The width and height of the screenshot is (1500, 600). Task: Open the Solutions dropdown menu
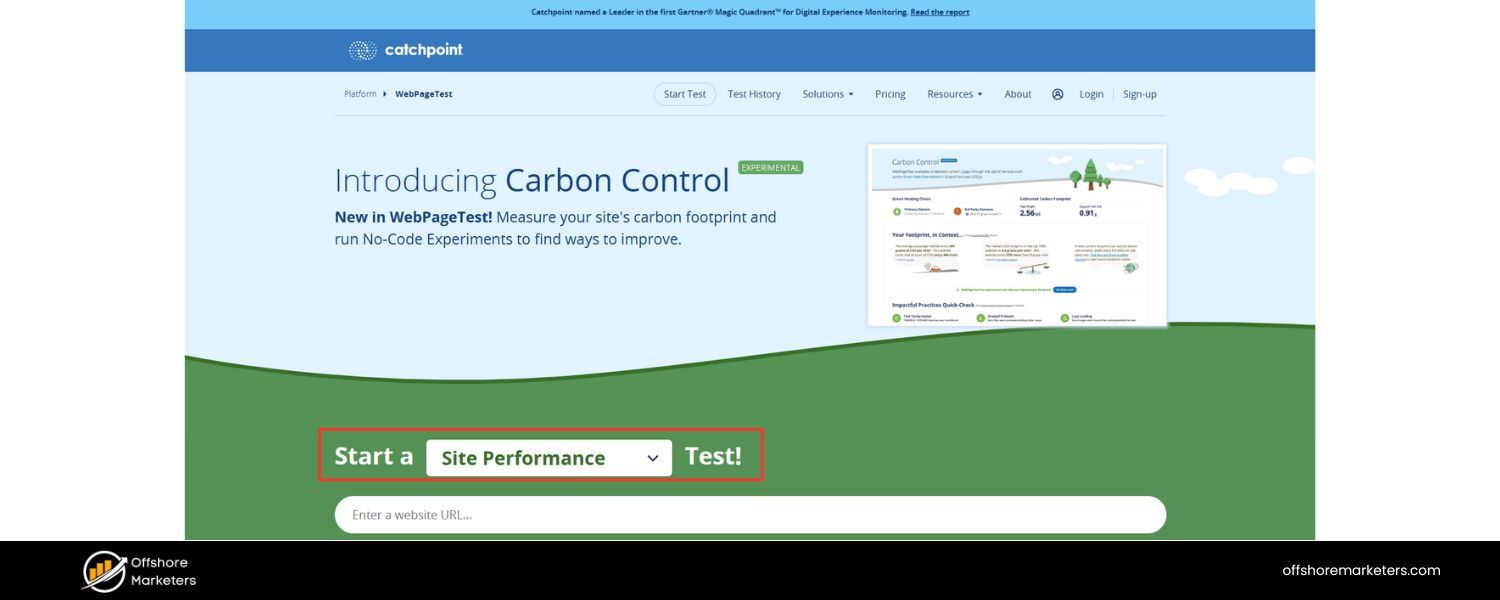pyautogui.click(x=826, y=93)
